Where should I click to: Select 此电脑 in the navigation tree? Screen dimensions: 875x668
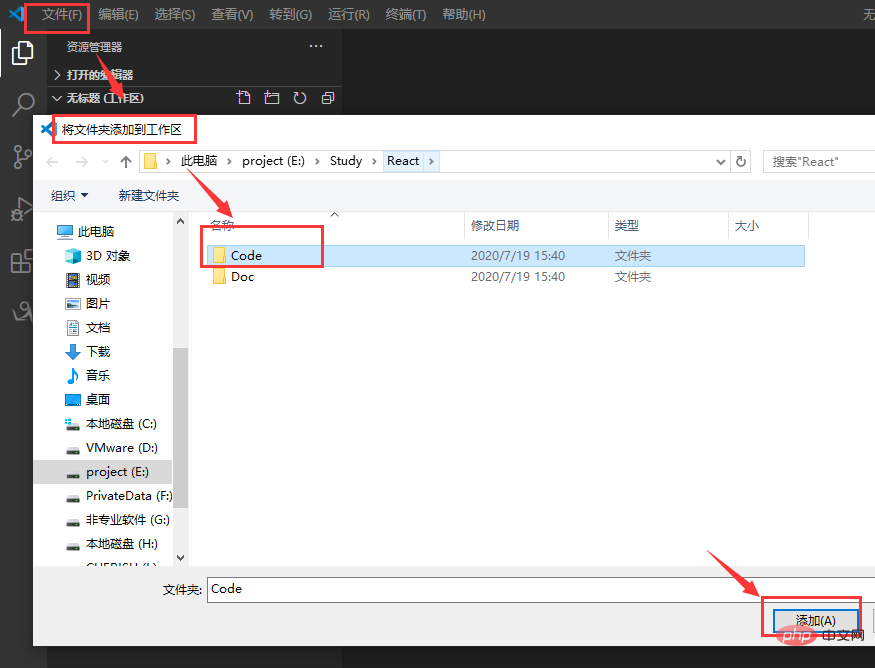(x=95, y=232)
